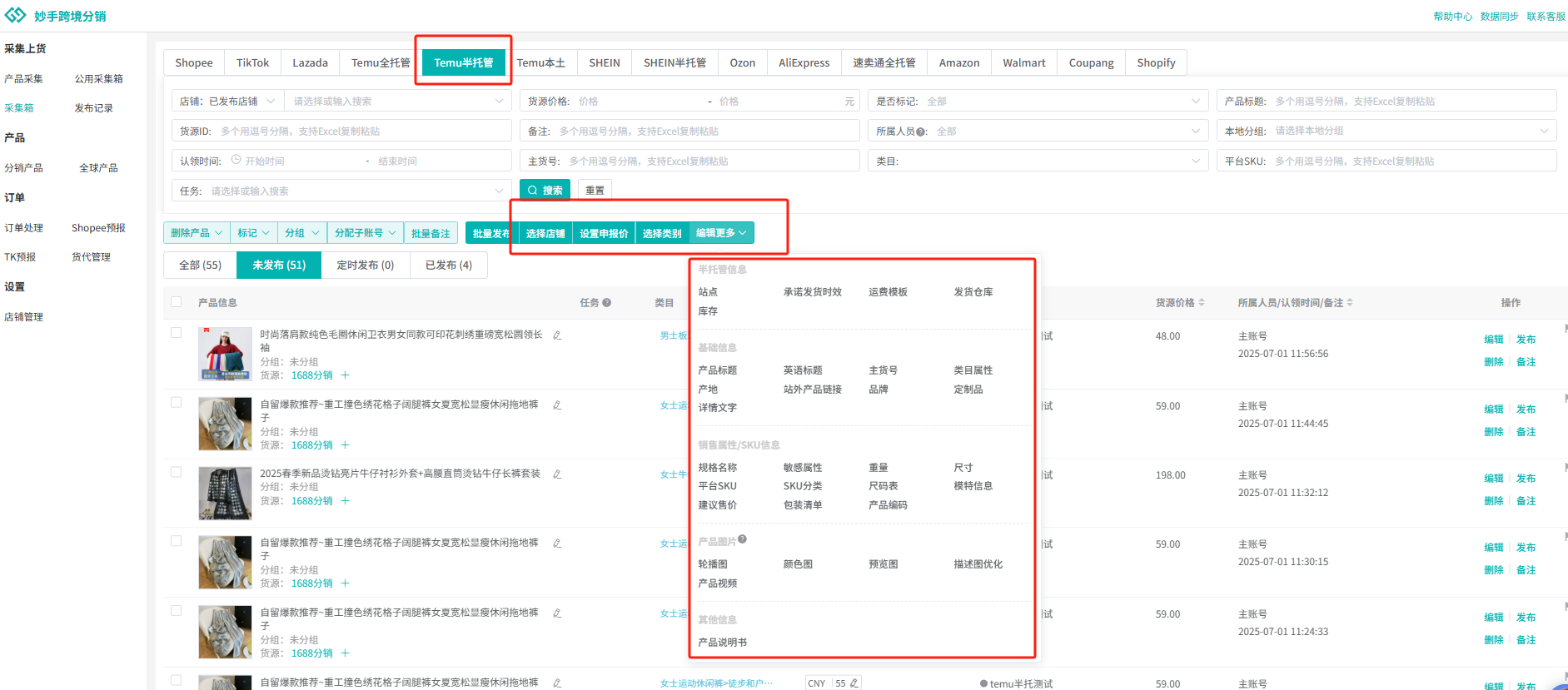Click the 批量发布 button
This screenshot has height=690, width=1568.
(491, 233)
